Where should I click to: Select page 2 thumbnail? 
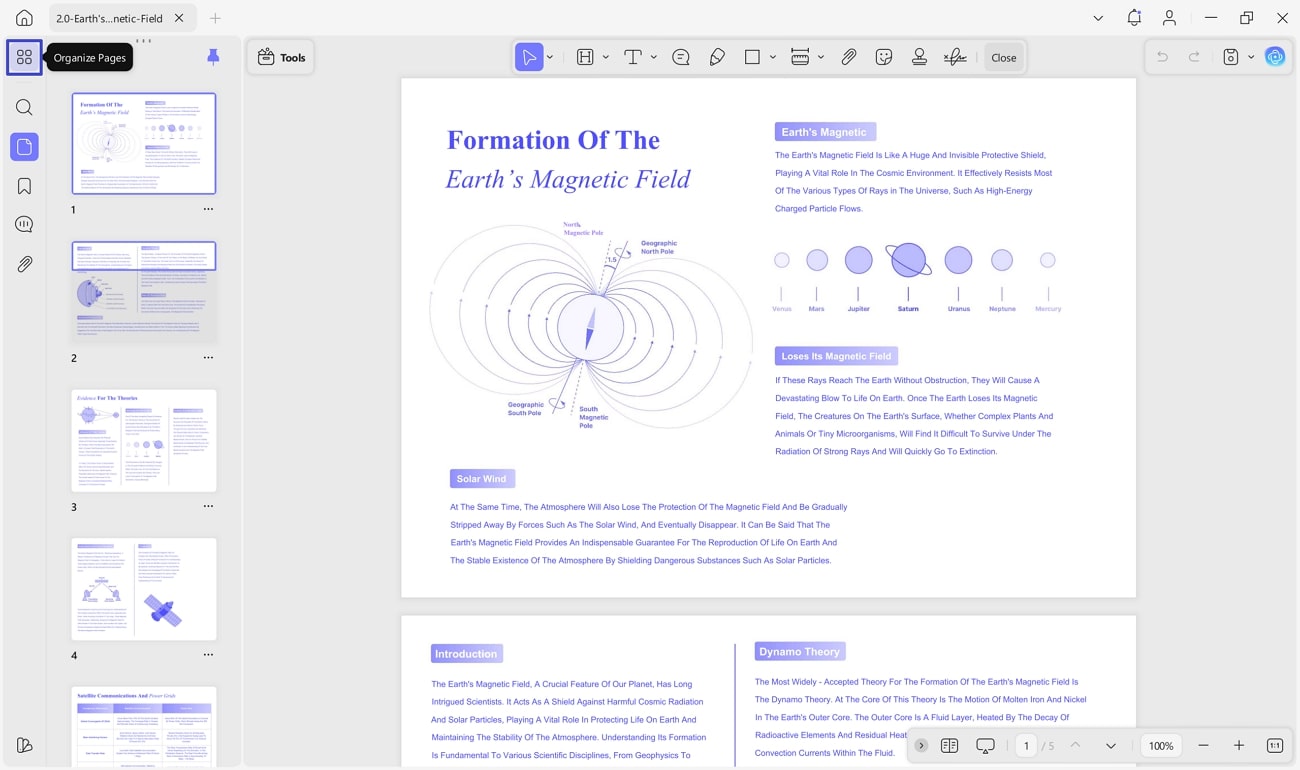[144, 292]
